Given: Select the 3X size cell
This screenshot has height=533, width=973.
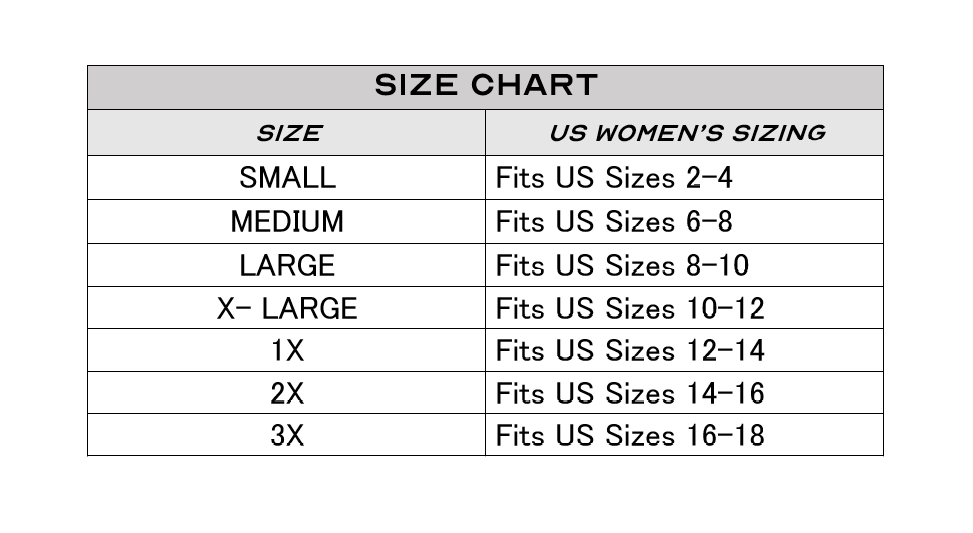Looking at the screenshot, I should point(288,436).
